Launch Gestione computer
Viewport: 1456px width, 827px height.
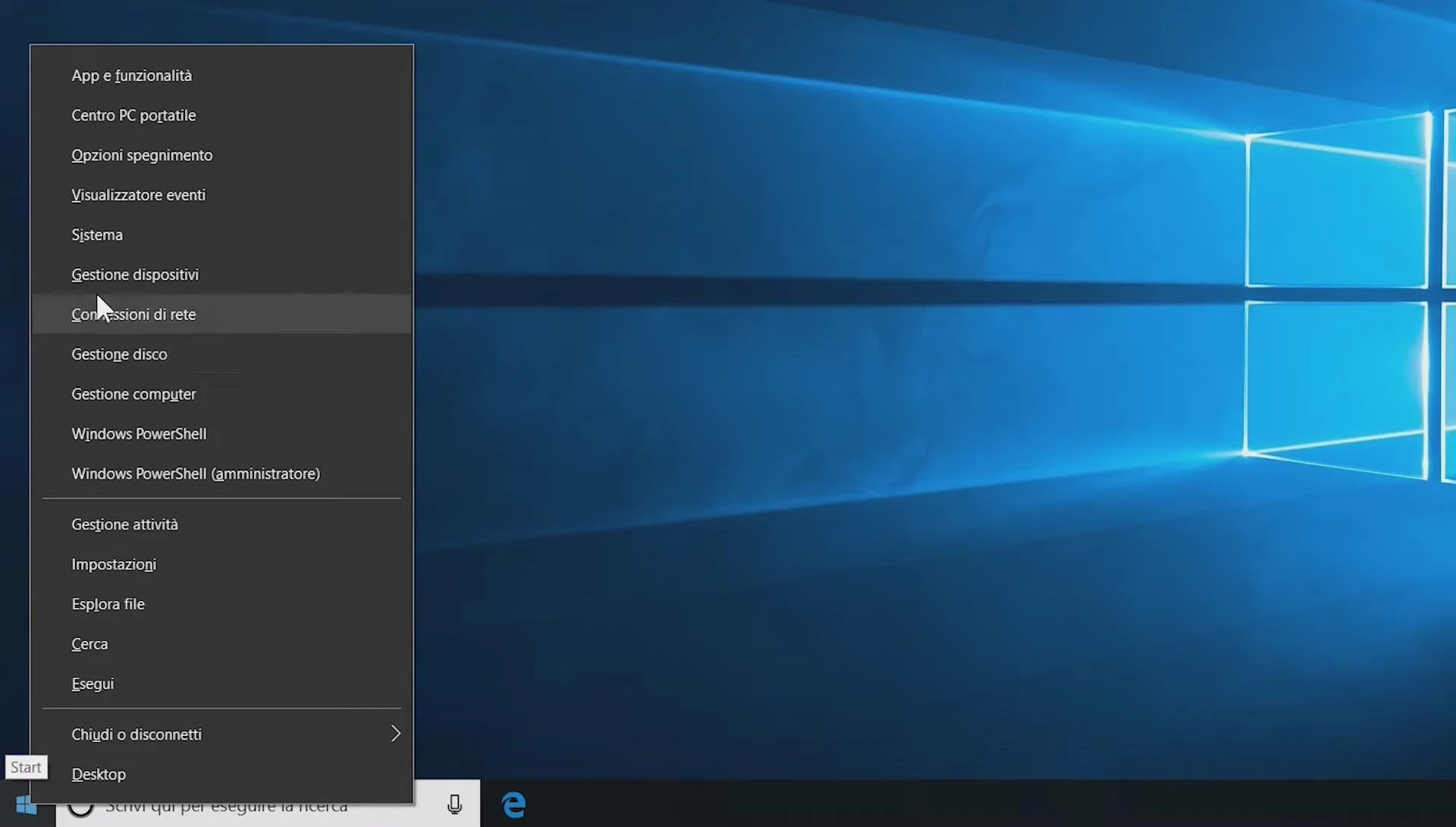point(133,395)
